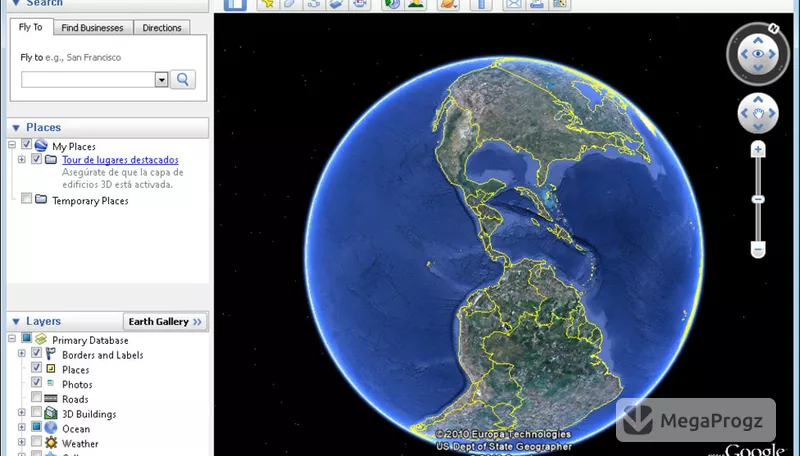Disable the Borders and Labels layer
Viewport: 800px width, 456px height.
click(36, 352)
